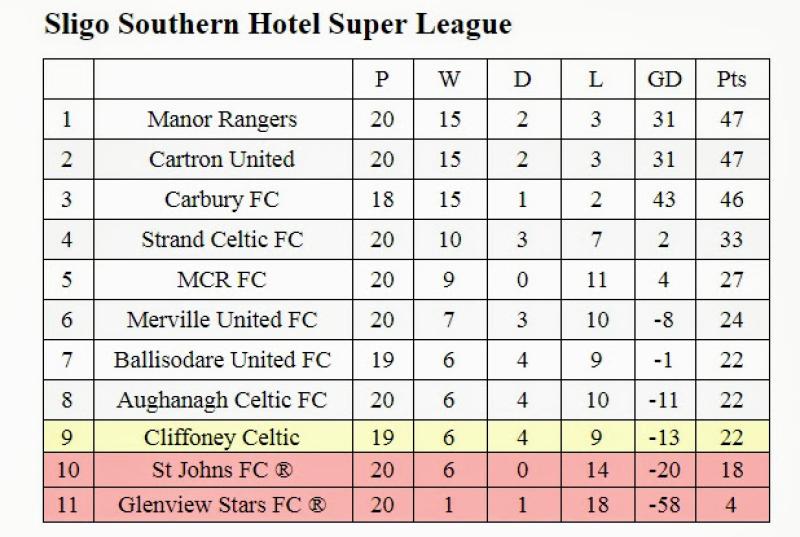The height and width of the screenshot is (537, 800).
Task: Click the highlighted Cliffoney Celtic row
Action: [x=222, y=438]
